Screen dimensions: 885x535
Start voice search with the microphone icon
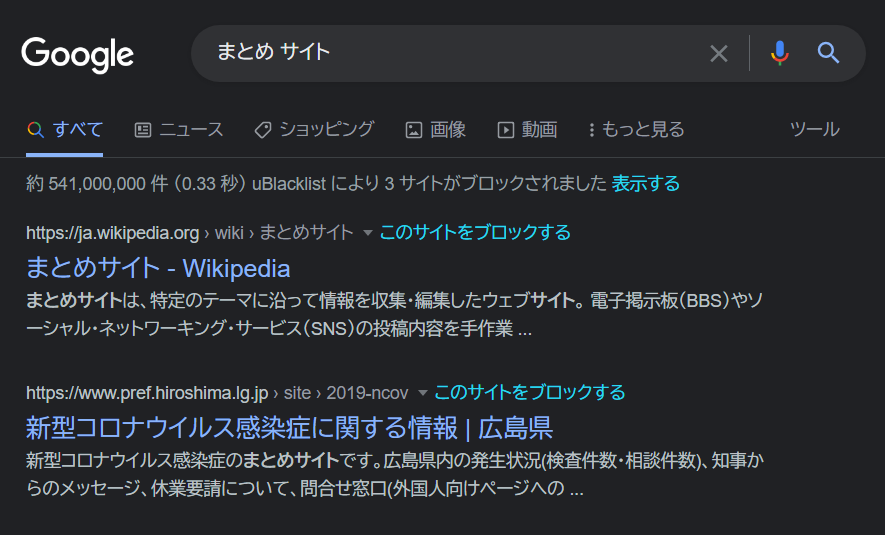pos(779,53)
